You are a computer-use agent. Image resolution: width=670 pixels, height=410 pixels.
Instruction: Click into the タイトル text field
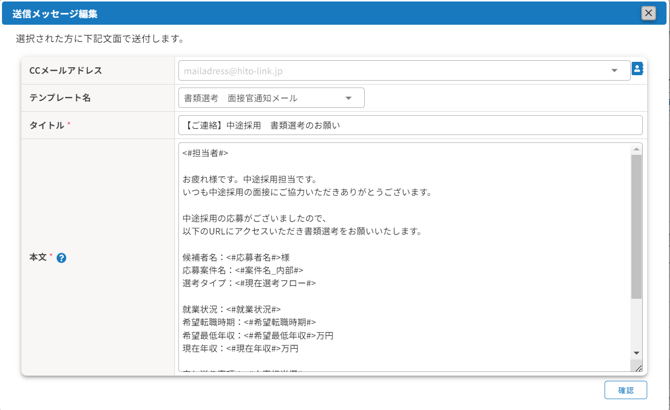pyautogui.click(x=410, y=125)
